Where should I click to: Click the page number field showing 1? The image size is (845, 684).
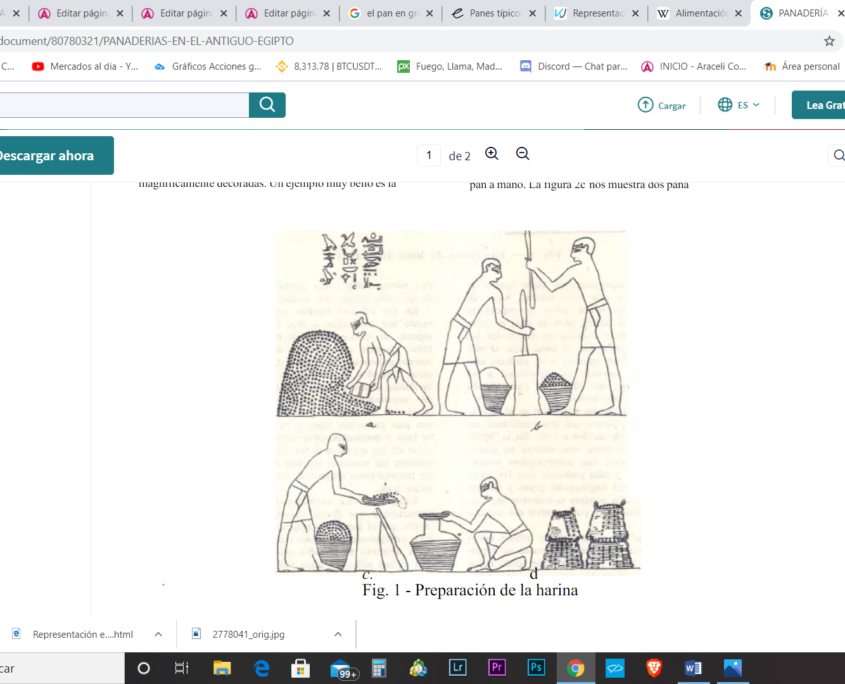coord(429,155)
